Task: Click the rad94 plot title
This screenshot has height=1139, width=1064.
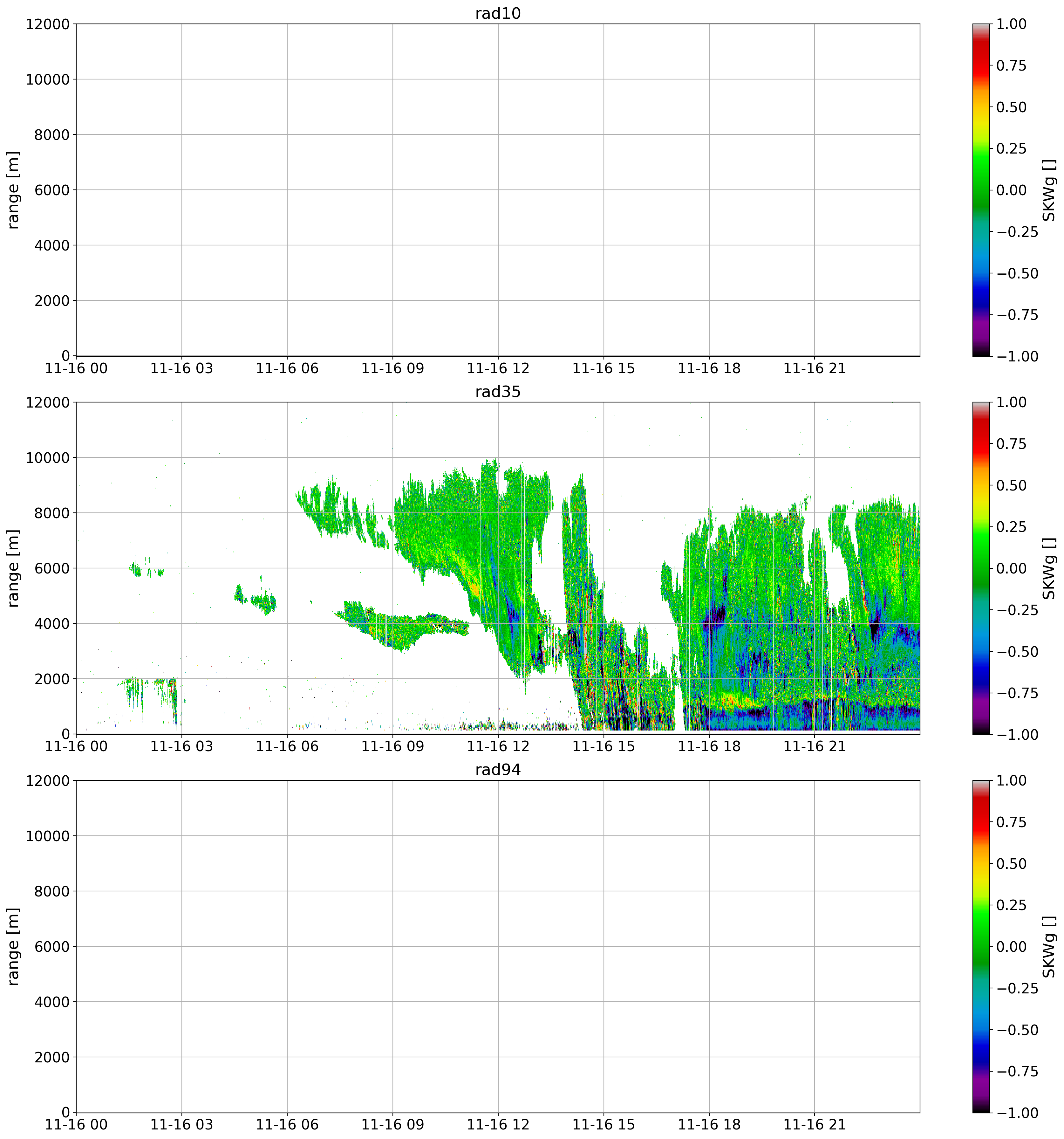Action: coord(498,770)
